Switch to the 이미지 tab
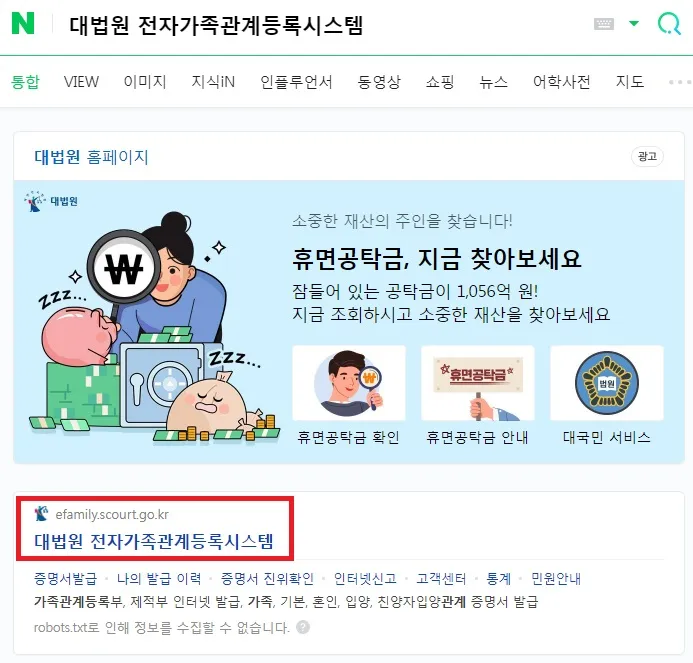693x663 pixels. pos(145,82)
